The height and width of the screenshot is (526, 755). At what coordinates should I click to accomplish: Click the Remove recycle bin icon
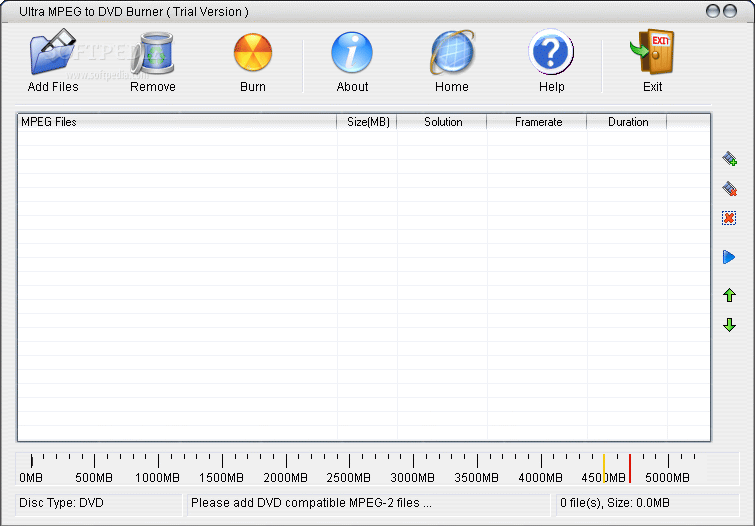(x=153, y=53)
